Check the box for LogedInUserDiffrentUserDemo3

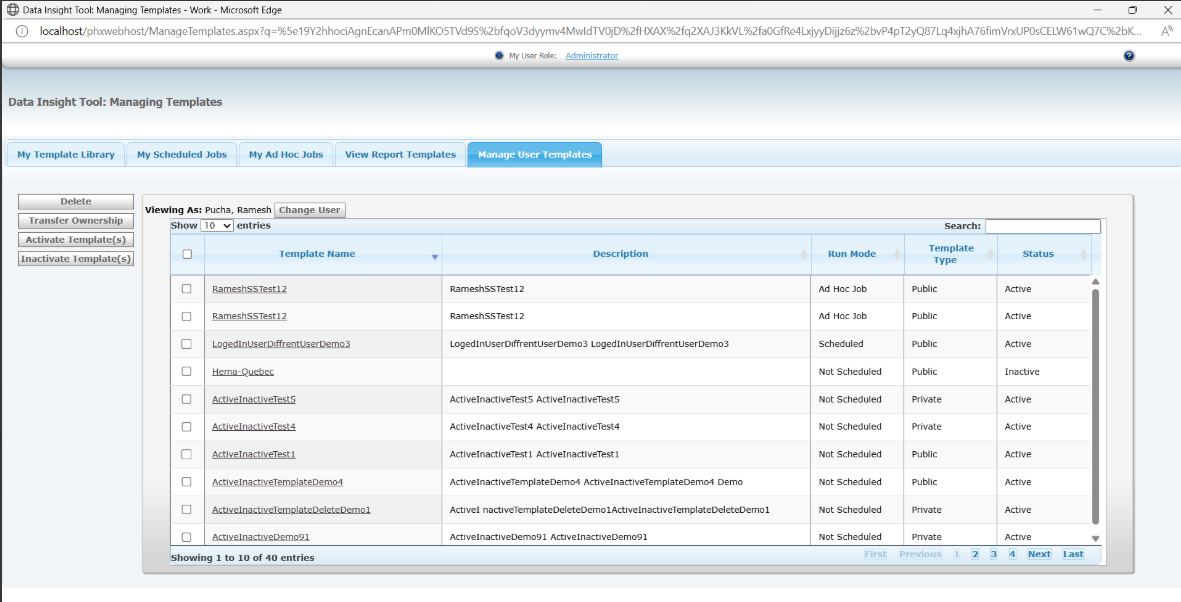pyautogui.click(x=187, y=344)
